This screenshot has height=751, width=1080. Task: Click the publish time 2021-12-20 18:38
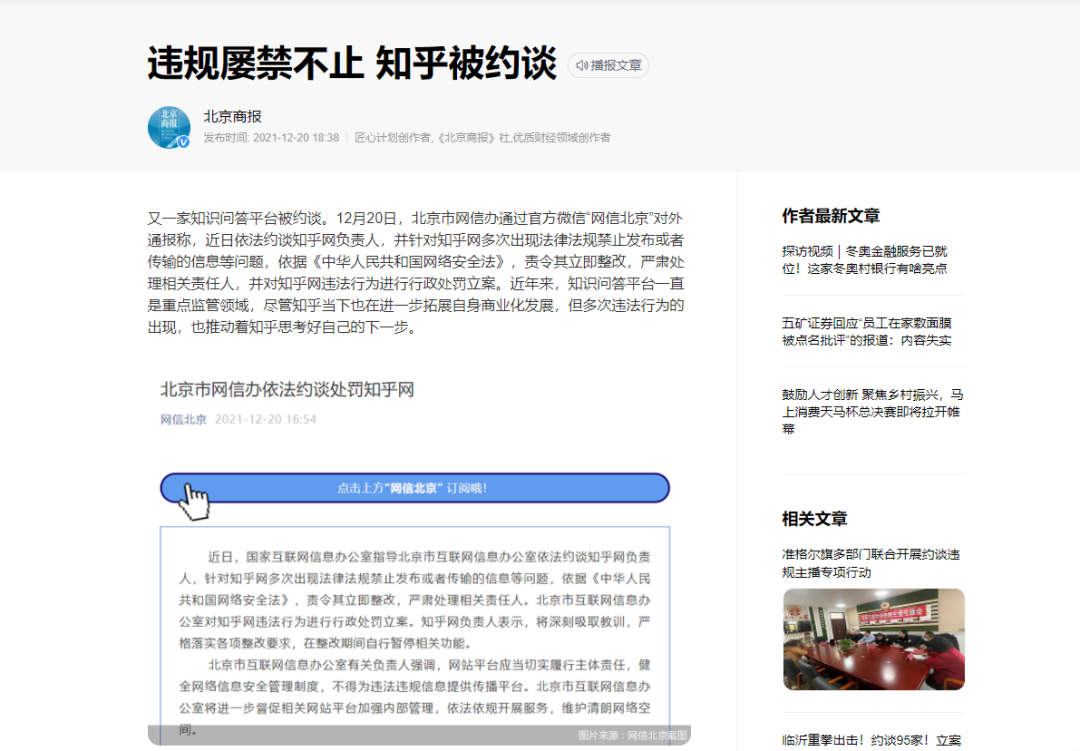[296, 138]
